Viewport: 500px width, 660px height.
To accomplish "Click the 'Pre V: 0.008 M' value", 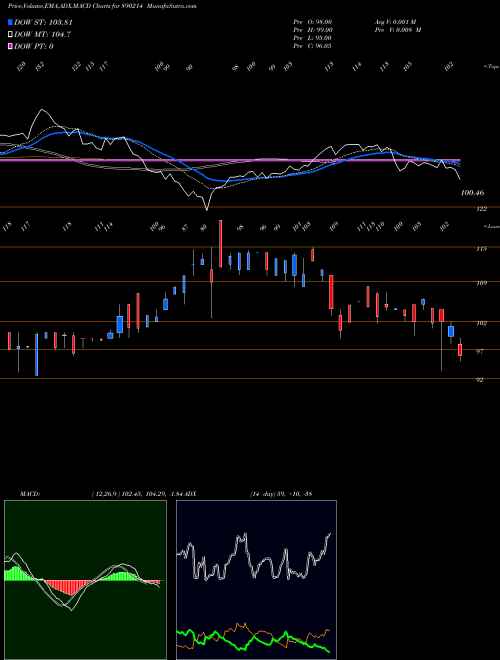I will pos(398,30).
